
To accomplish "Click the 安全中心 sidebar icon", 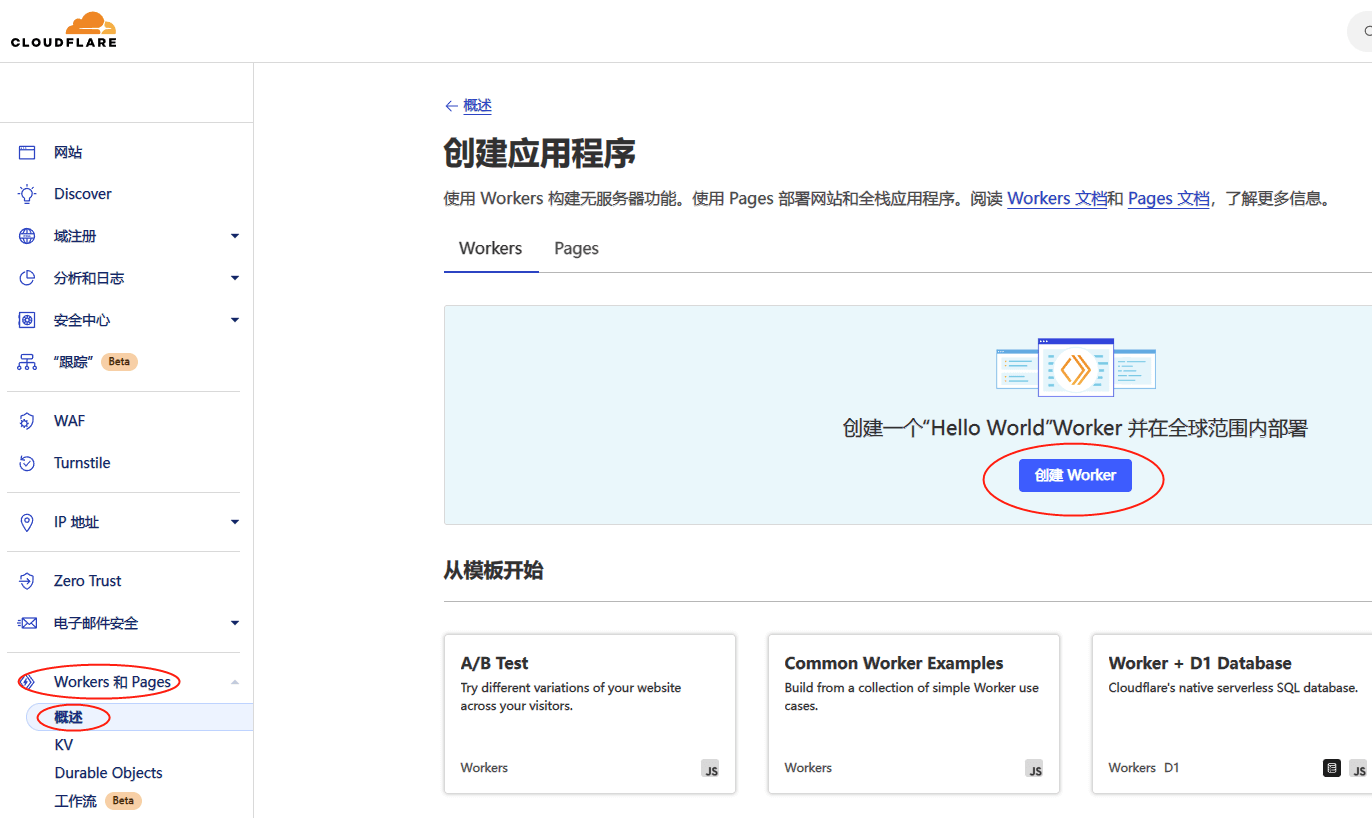I will [27, 320].
